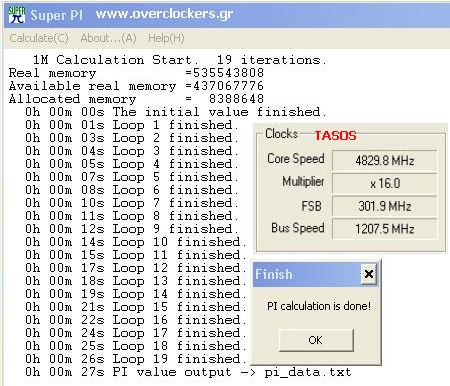Click the Super PI title bar icon
The image size is (450, 386).
point(17,15)
